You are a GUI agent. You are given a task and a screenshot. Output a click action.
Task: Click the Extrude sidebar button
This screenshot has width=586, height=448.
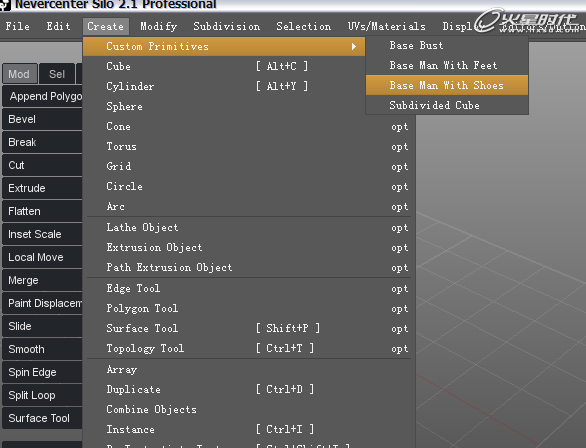click(42, 188)
